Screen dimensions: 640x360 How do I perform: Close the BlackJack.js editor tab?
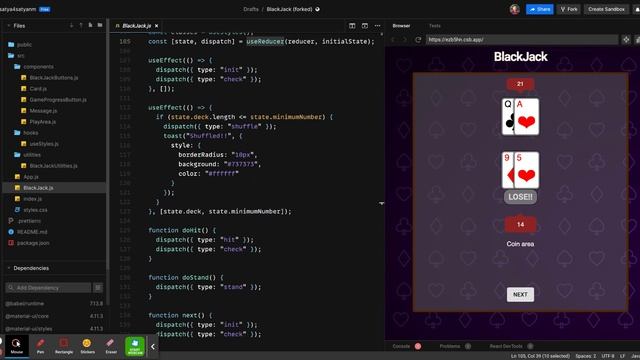[x=156, y=26]
